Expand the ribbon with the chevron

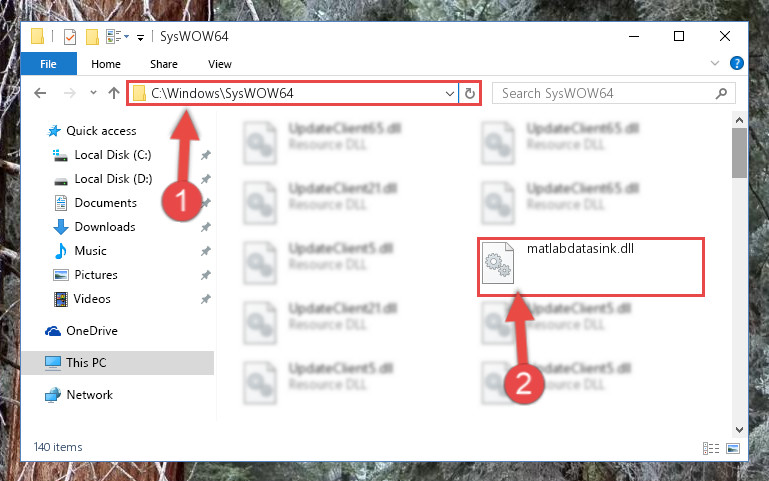click(715, 63)
